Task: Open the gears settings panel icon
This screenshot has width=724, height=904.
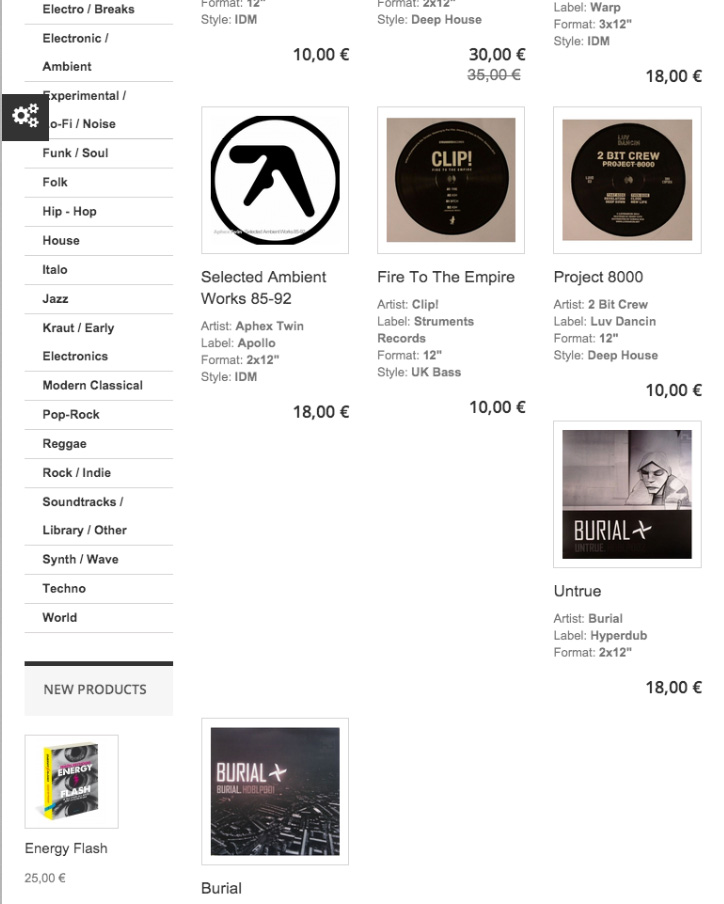Action: coord(25,117)
